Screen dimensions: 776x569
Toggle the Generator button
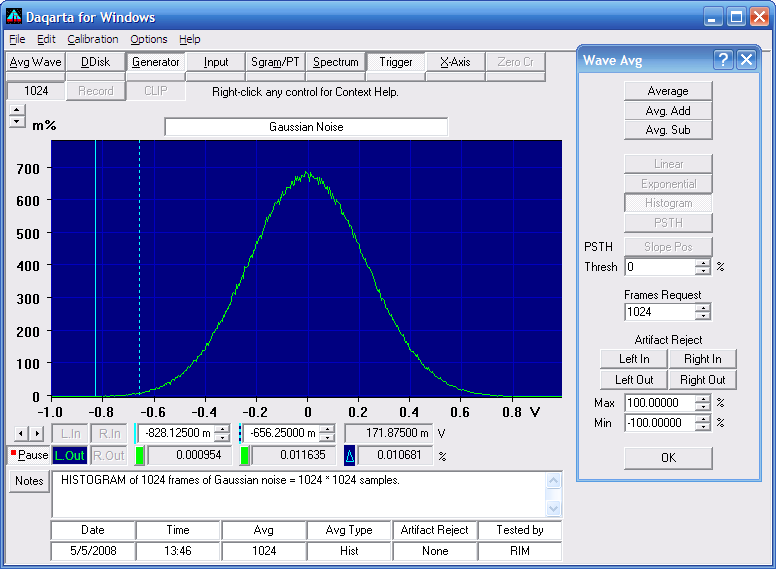155,62
